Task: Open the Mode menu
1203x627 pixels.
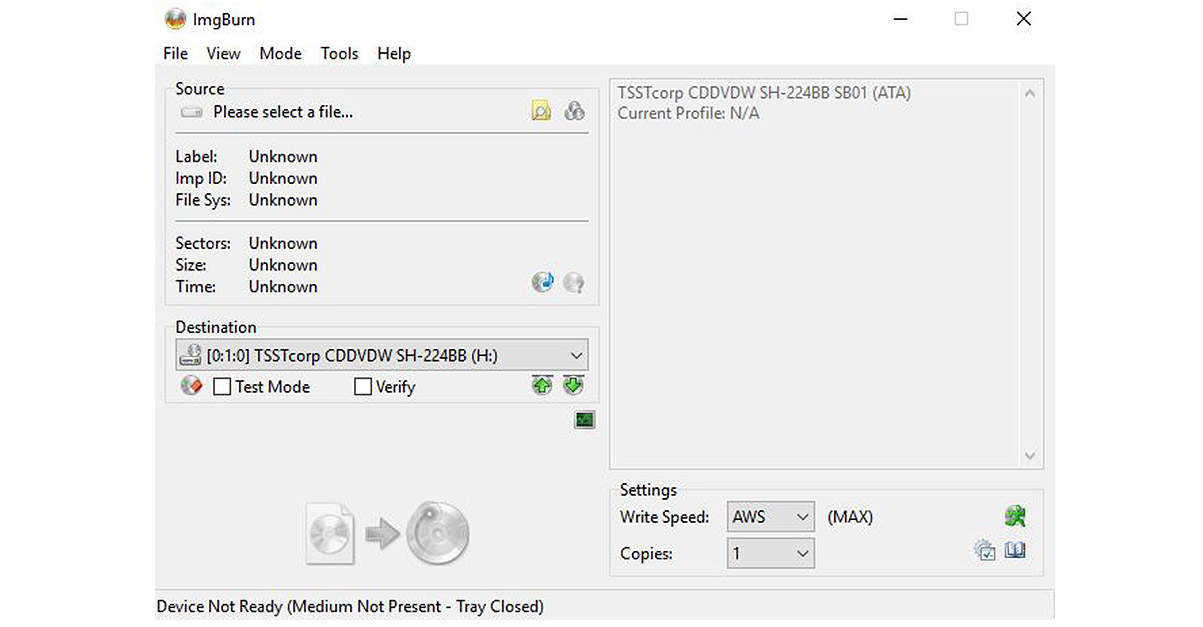Action: click(x=280, y=53)
